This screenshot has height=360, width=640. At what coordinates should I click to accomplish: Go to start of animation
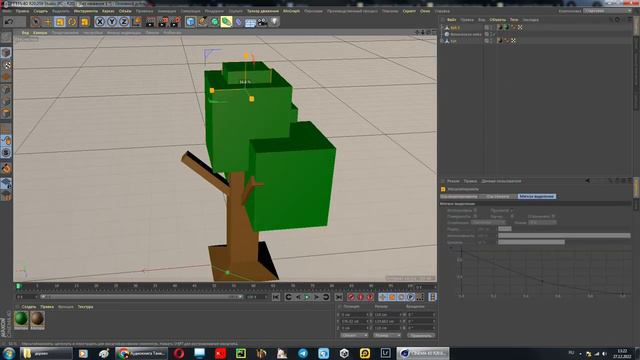[276, 297]
